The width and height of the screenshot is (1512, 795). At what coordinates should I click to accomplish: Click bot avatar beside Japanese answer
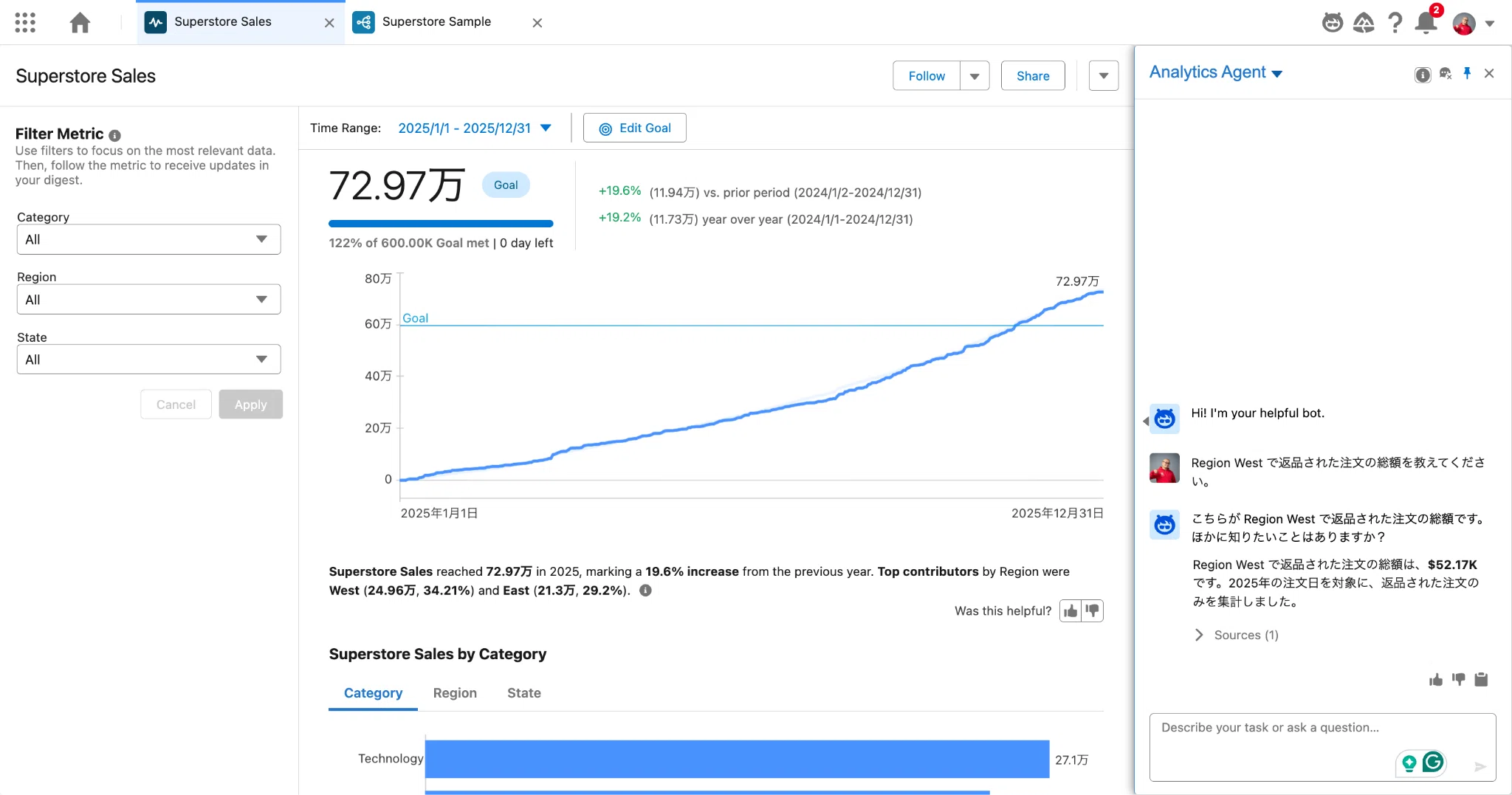[1164, 525]
